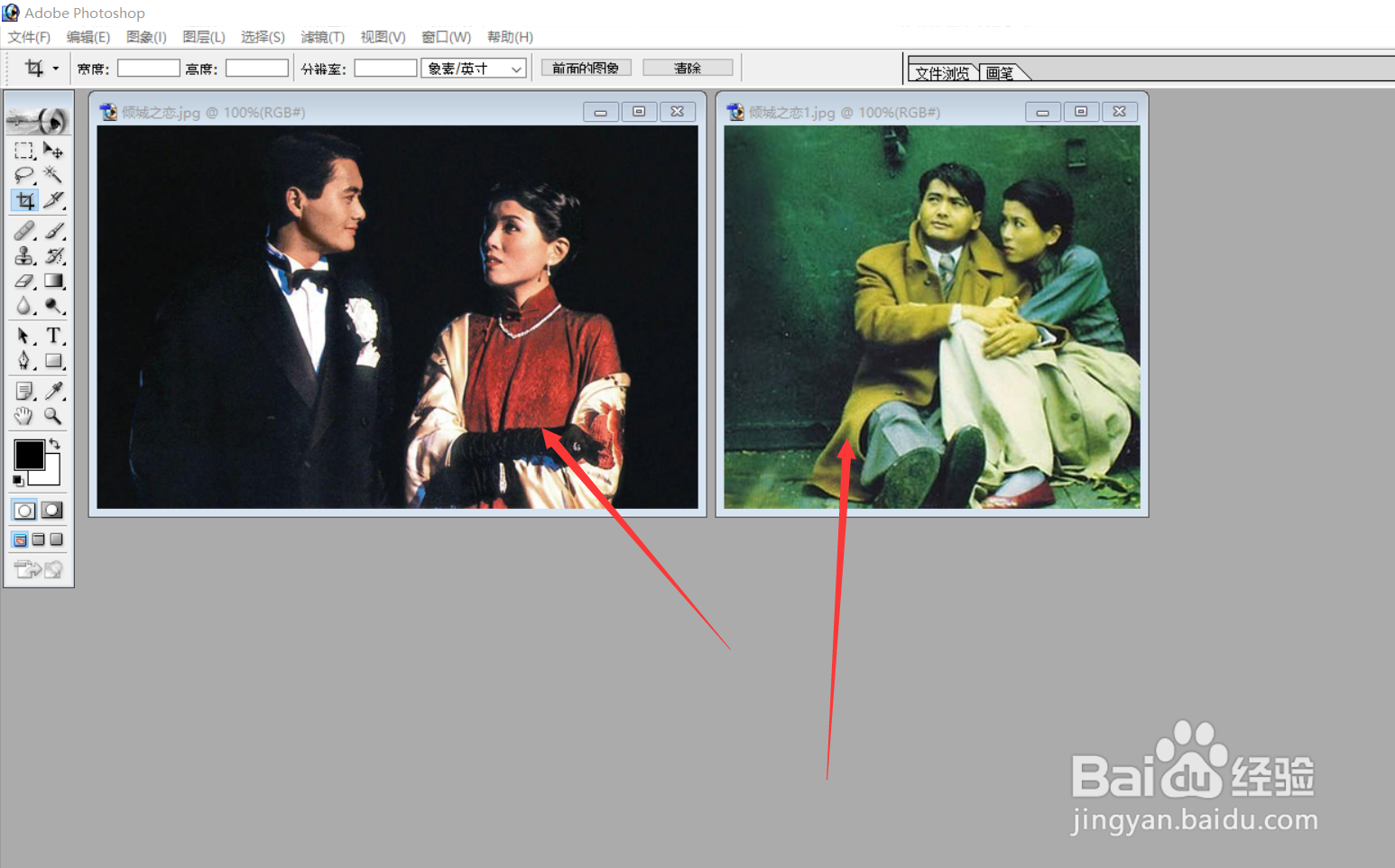Select the Slice tool
The width and height of the screenshot is (1395, 868).
(53, 200)
